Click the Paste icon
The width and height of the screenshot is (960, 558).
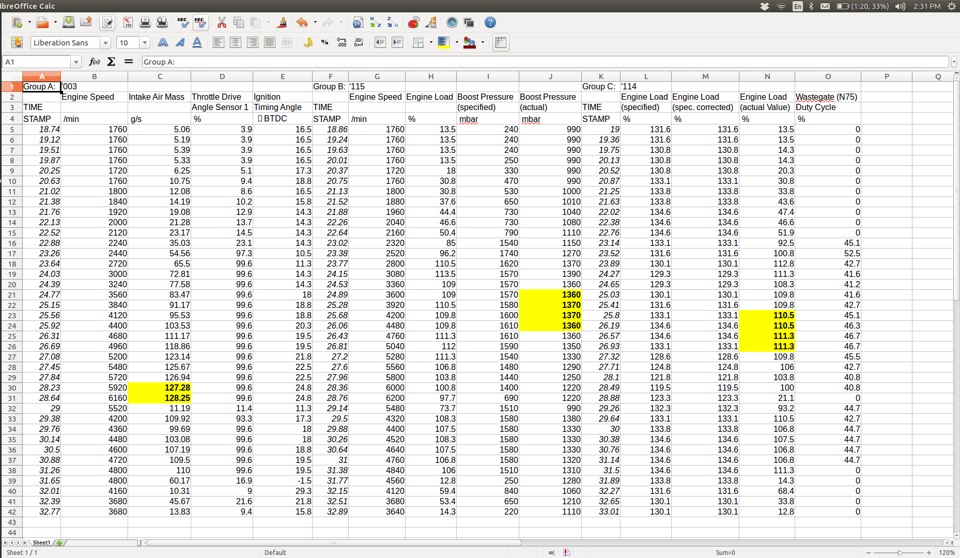pos(256,23)
